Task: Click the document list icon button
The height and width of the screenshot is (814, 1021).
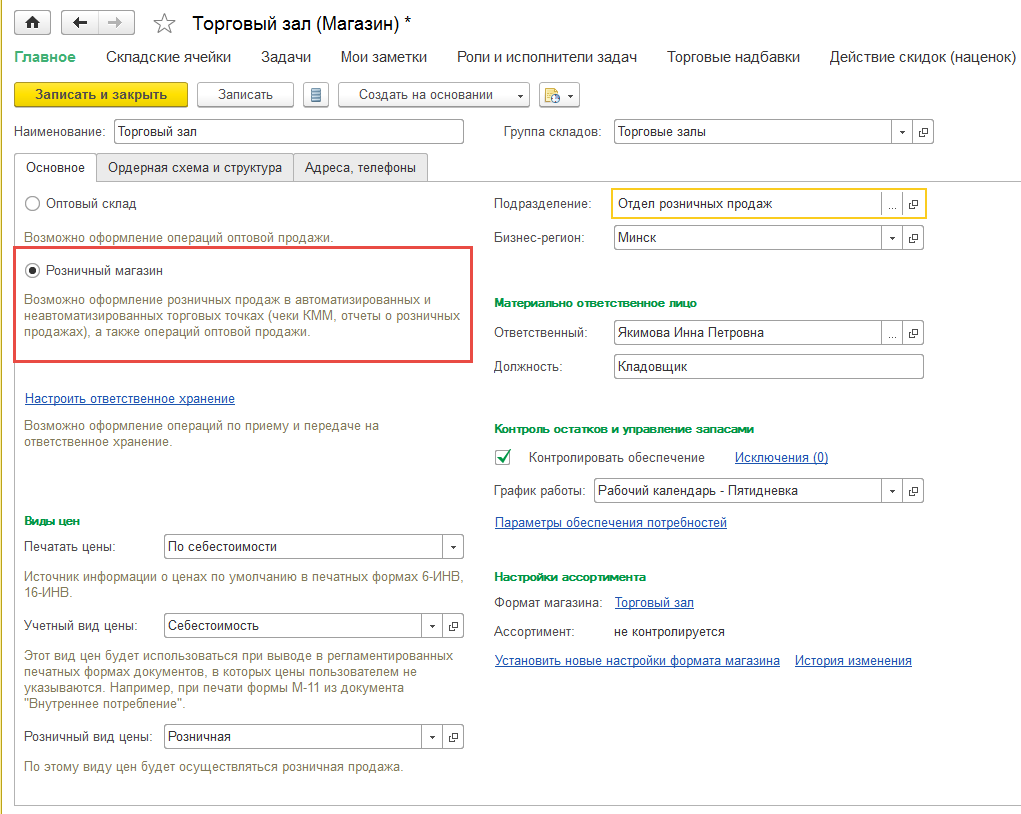Action: pos(317,95)
